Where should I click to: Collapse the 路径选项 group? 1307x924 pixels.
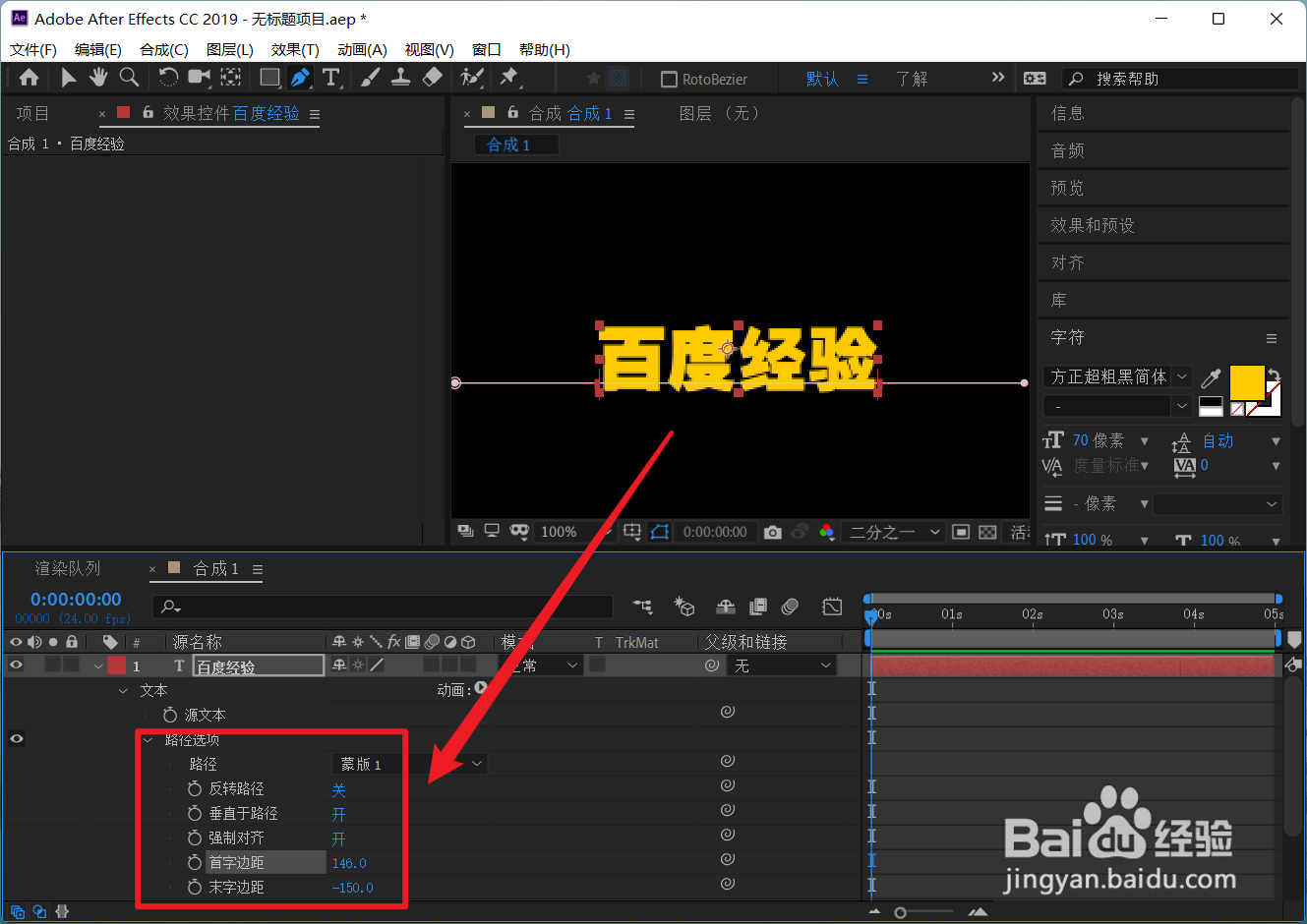click(x=148, y=740)
